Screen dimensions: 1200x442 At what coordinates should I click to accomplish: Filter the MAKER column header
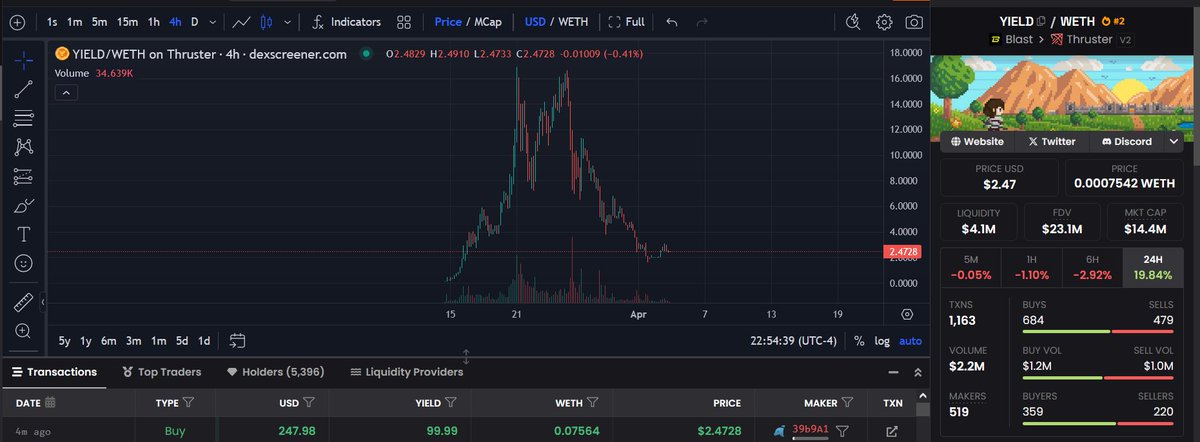tap(847, 403)
